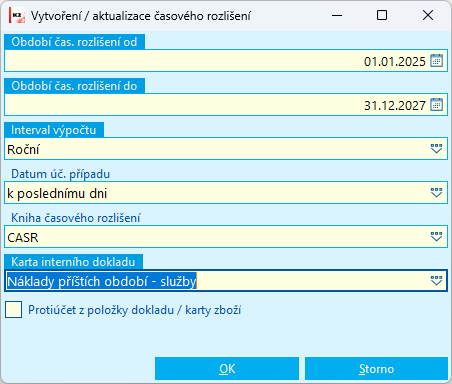Expand the Interval výpočtu dropdown
The width and height of the screenshot is (452, 384).
click(436, 149)
